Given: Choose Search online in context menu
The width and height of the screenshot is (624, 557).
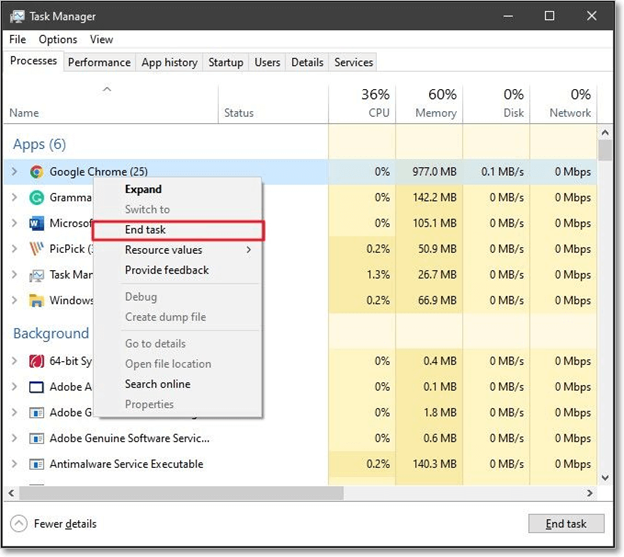Looking at the screenshot, I should 178,384.
